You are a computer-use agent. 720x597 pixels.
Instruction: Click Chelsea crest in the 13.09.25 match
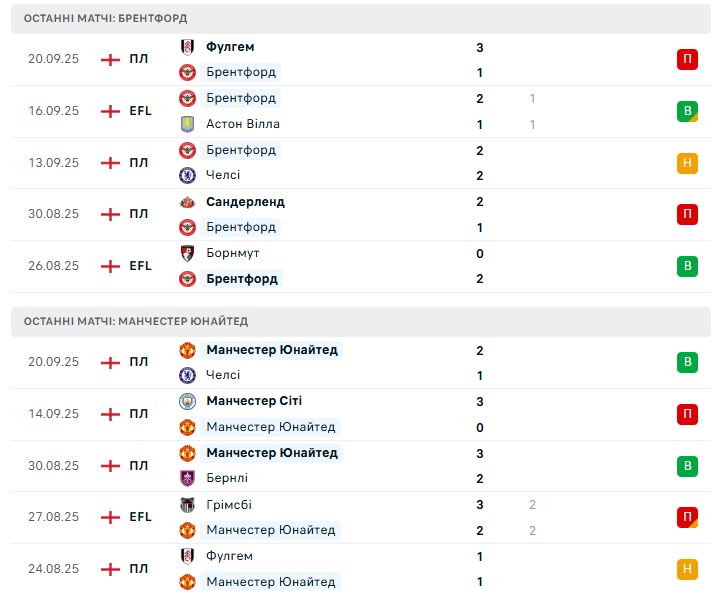tap(187, 175)
